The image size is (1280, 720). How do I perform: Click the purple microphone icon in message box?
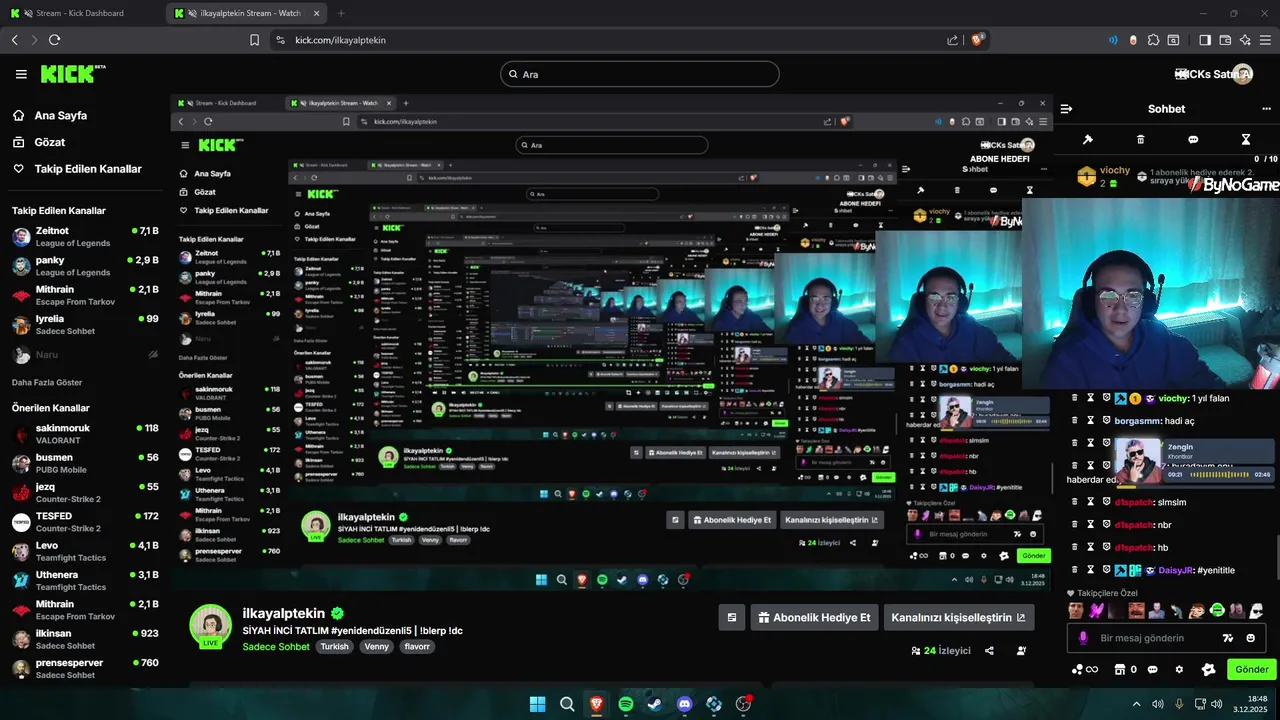pyautogui.click(x=1083, y=638)
